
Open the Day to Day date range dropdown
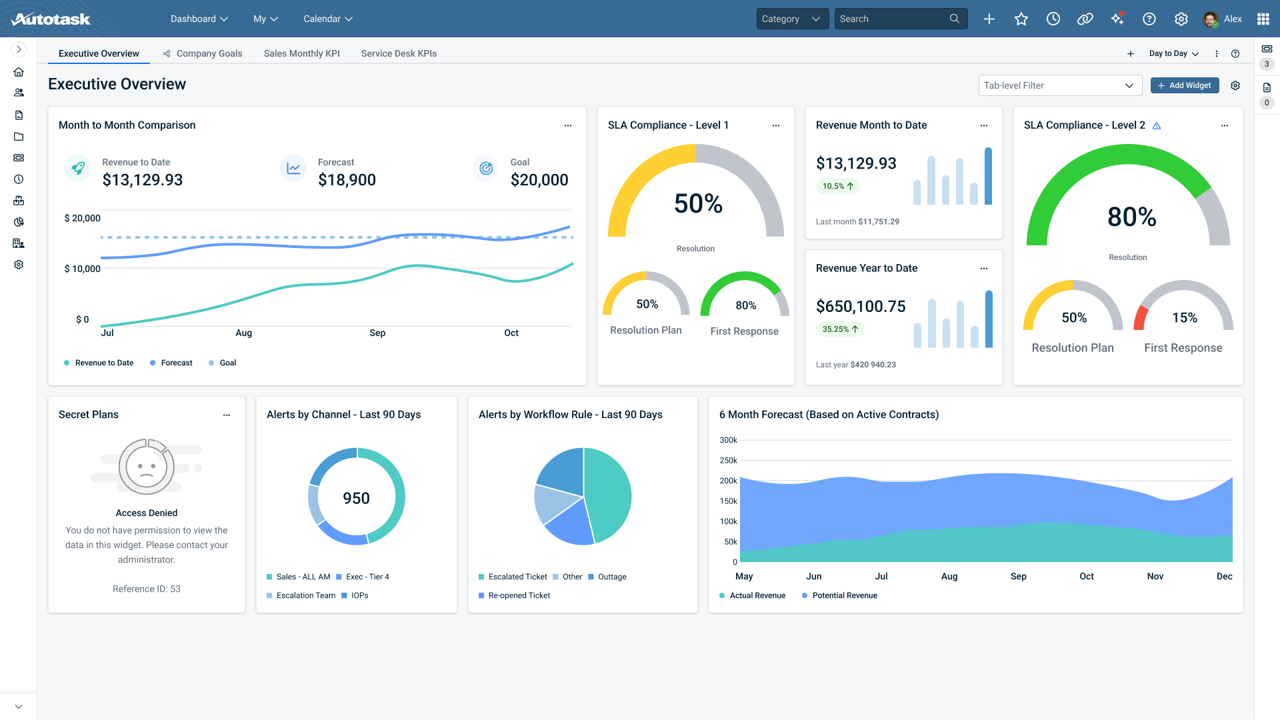click(x=1172, y=53)
